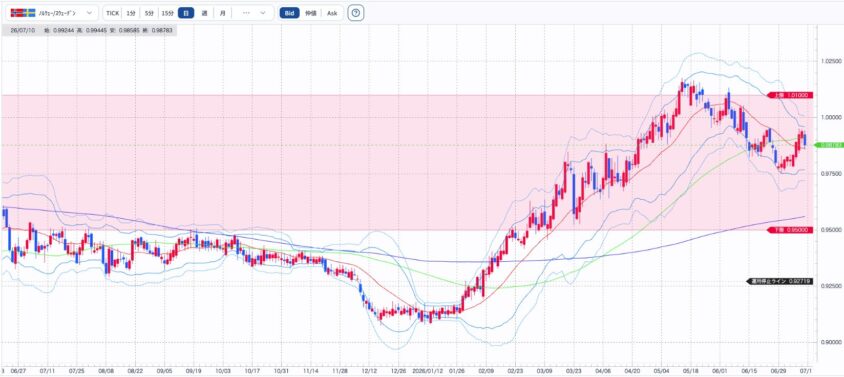Select the 仲値 mid price mode
The height and width of the screenshot is (377, 844).
tap(310, 13)
